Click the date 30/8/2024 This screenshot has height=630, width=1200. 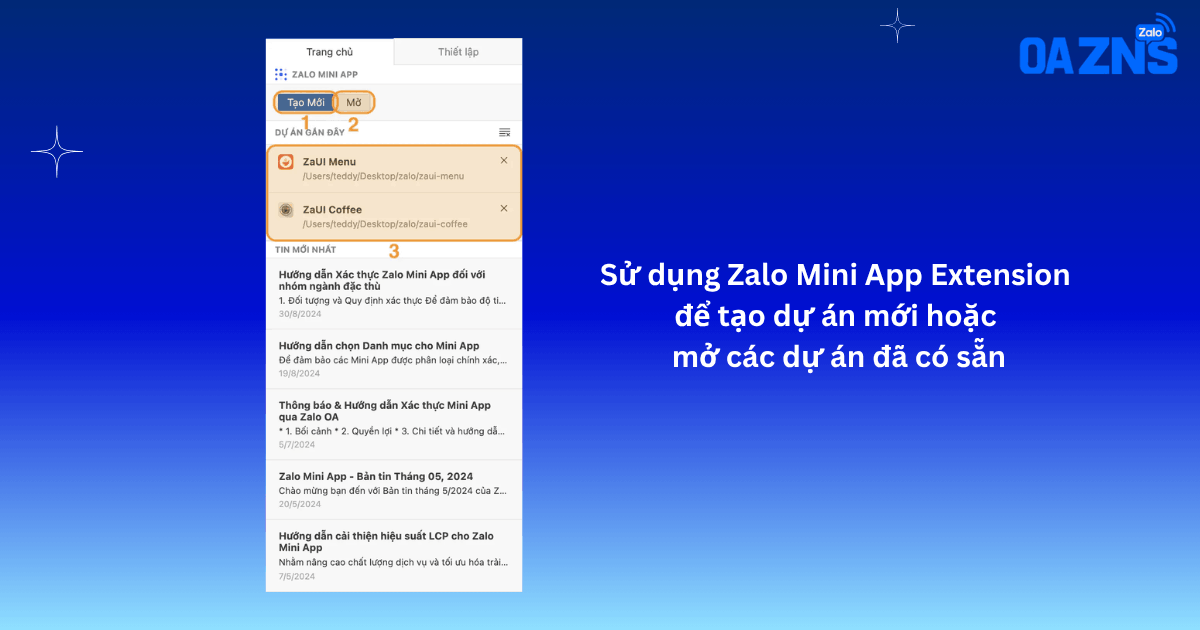[x=299, y=314]
